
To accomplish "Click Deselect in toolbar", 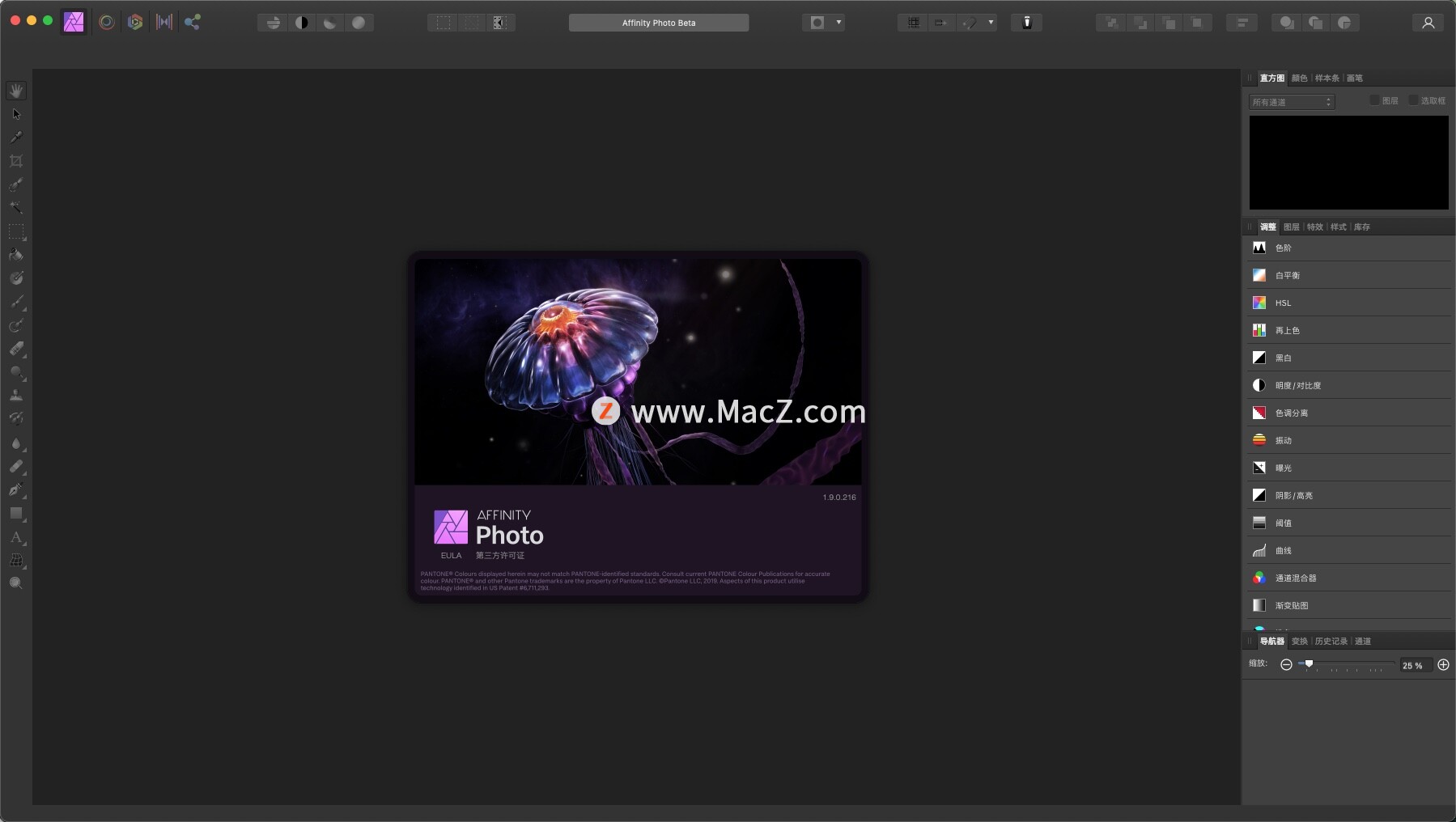I will click(472, 23).
